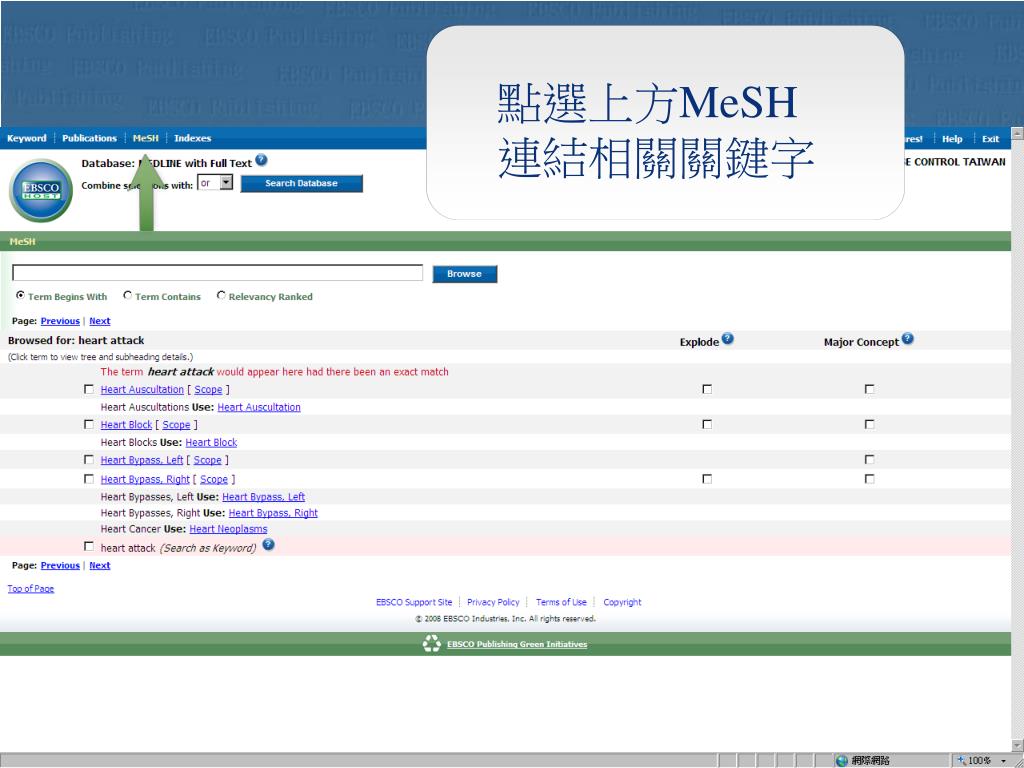Open the Explode help icon
Image resolution: width=1024 pixels, height=768 pixels.
click(728, 339)
